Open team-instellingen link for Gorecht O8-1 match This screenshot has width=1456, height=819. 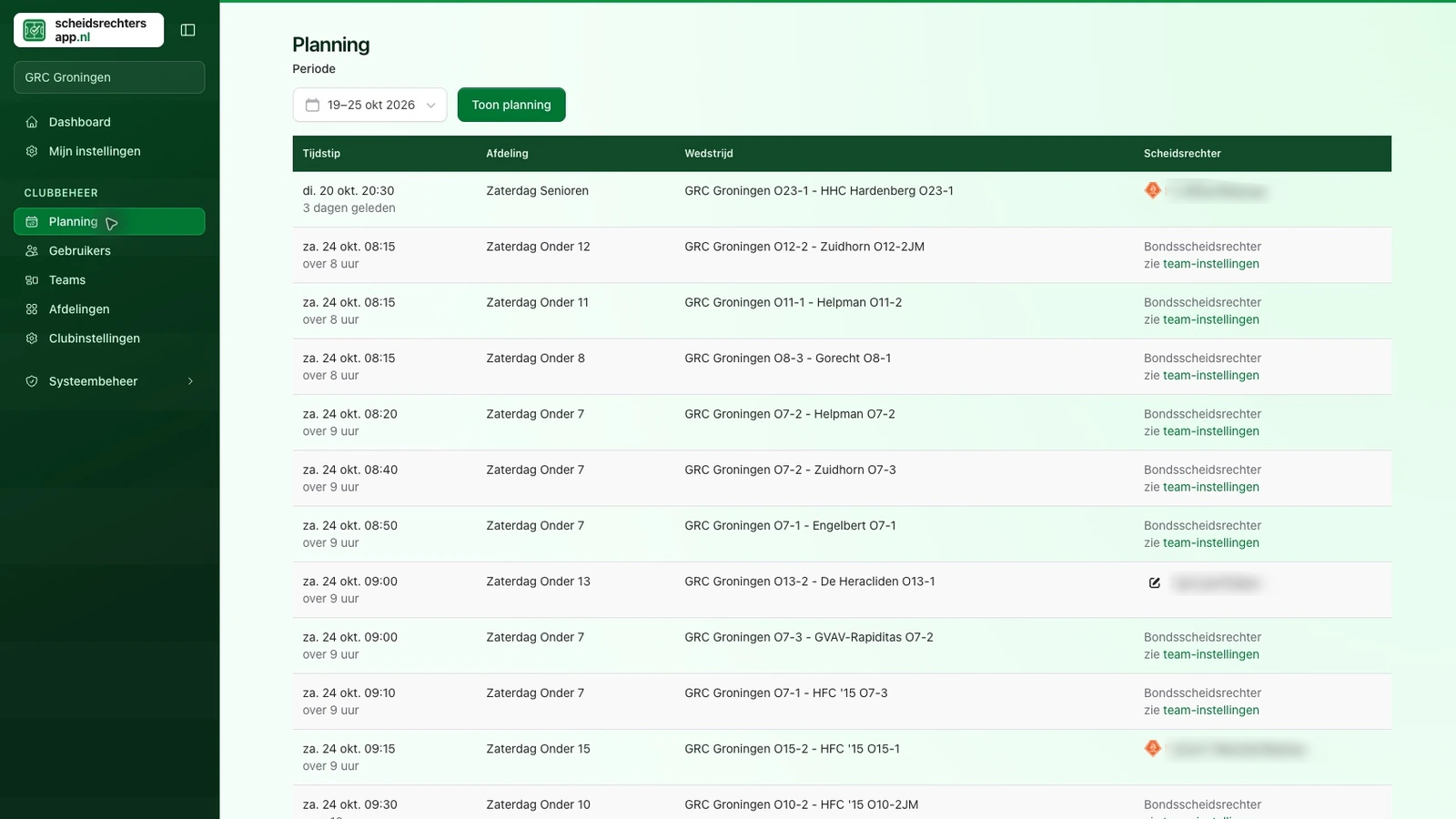pos(1211,375)
